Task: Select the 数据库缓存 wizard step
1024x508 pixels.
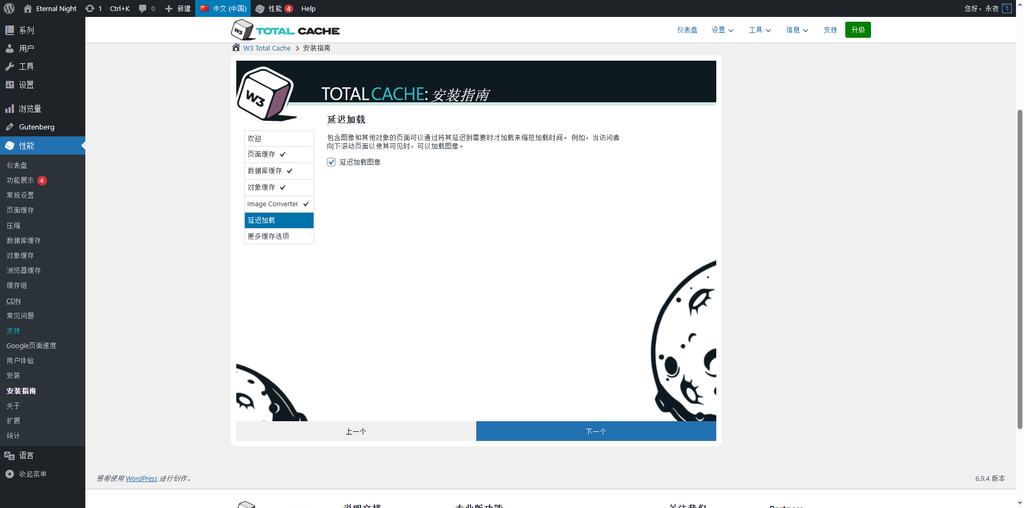Action: click(279, 171)
